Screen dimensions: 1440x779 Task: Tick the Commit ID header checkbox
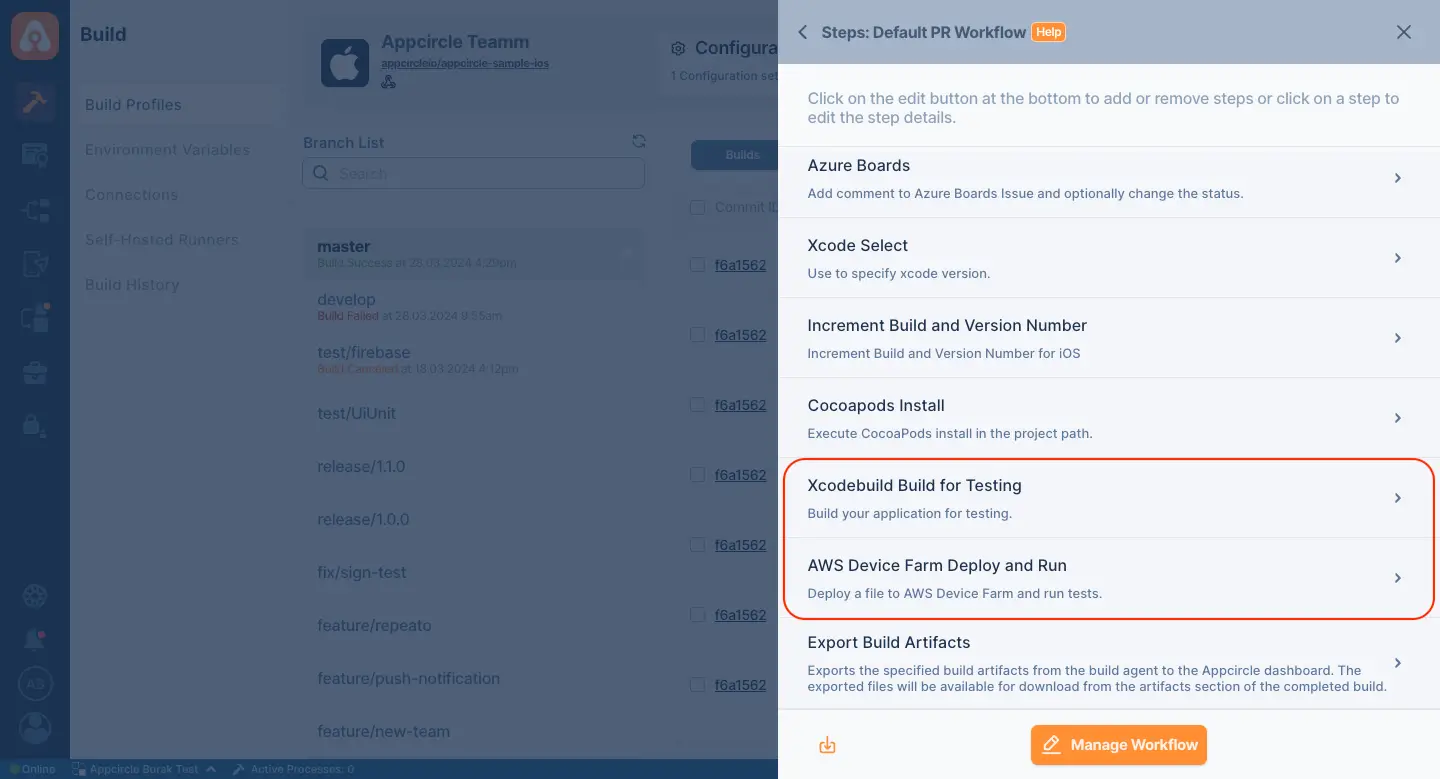tap(697, 207)
